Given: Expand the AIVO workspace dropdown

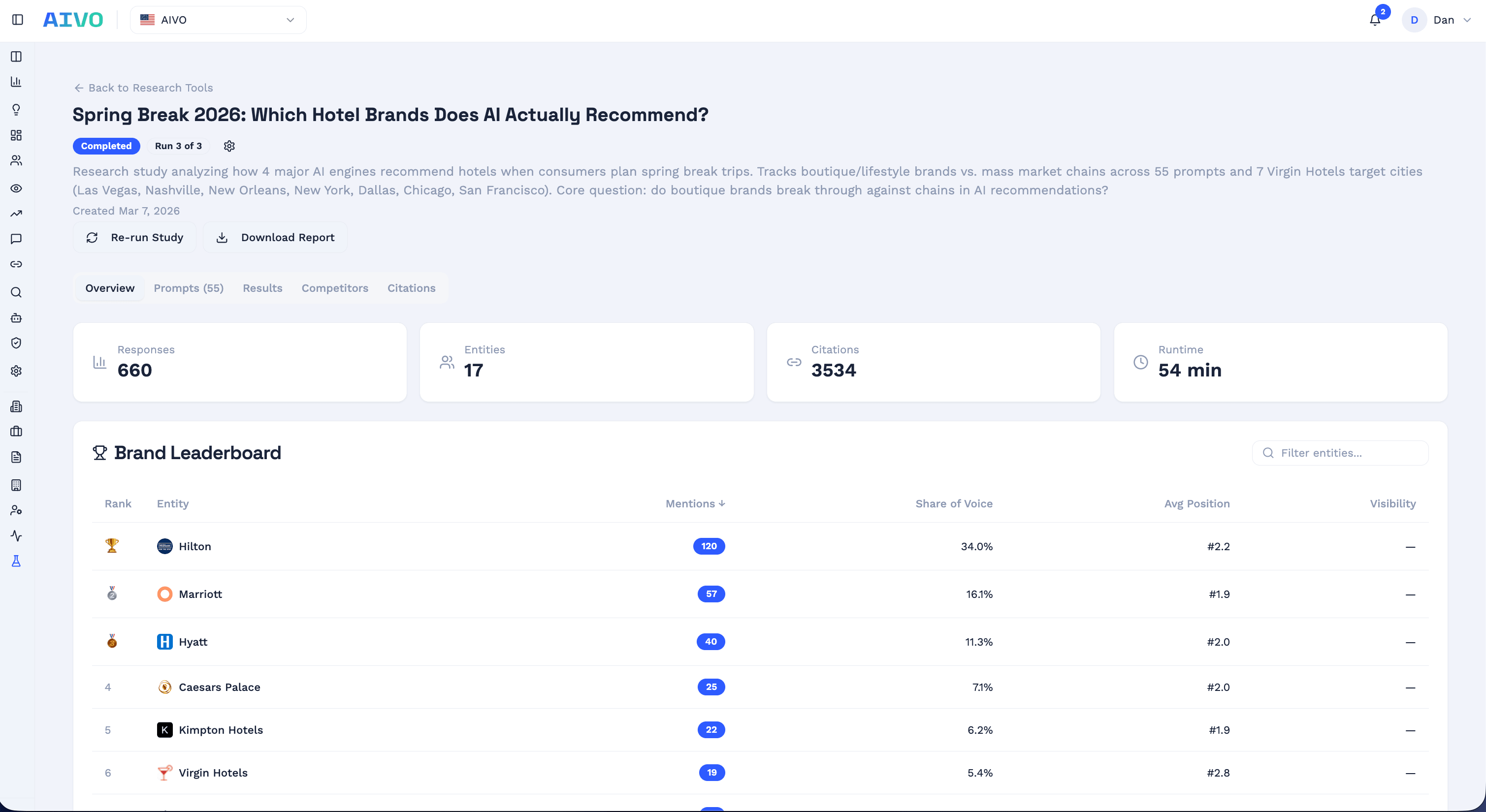Looking at the screenshot, I should point(218,20).
